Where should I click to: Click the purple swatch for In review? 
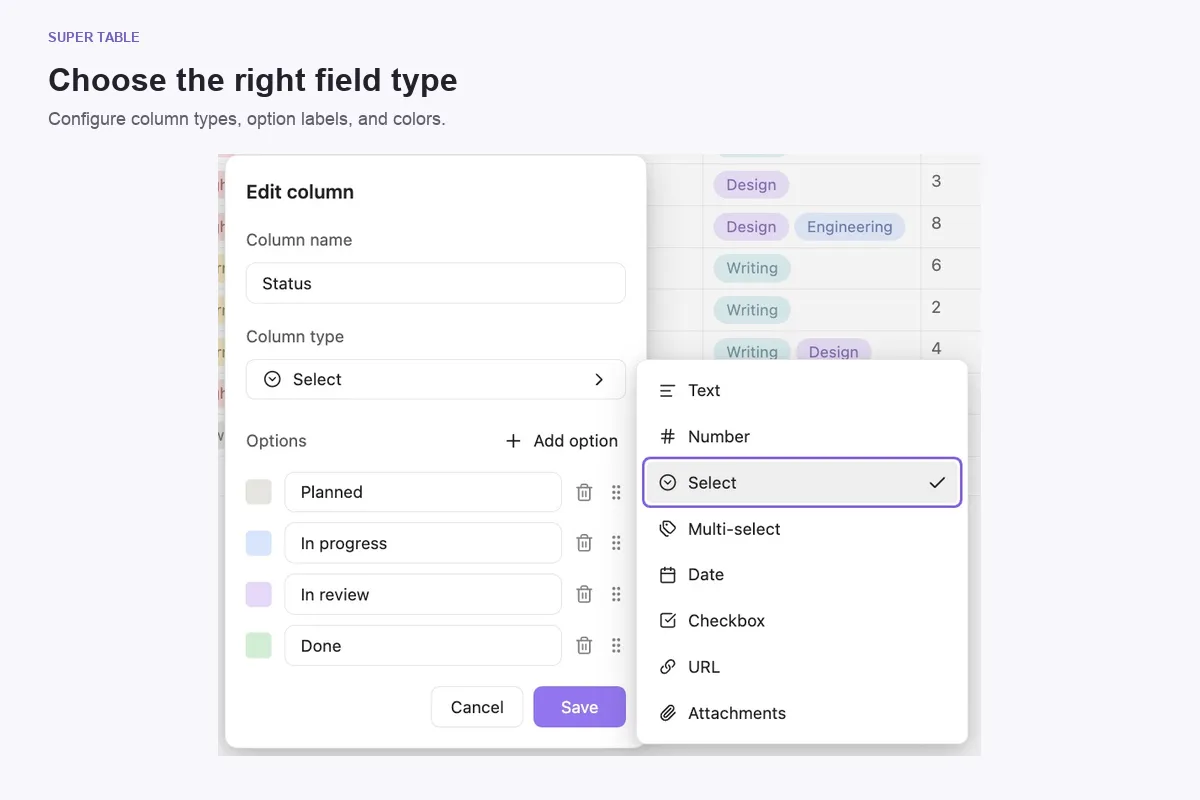tap(259, 594)
